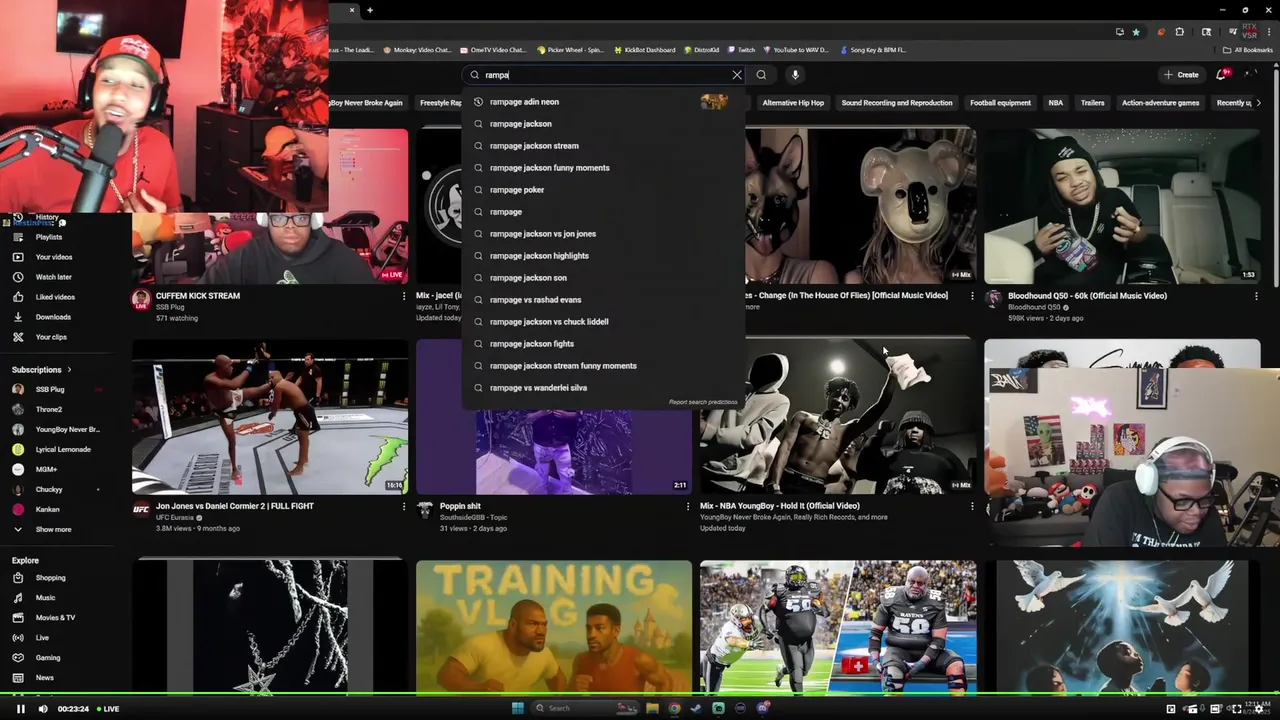Expand the Subscriptions section chevron

[69, 370]
